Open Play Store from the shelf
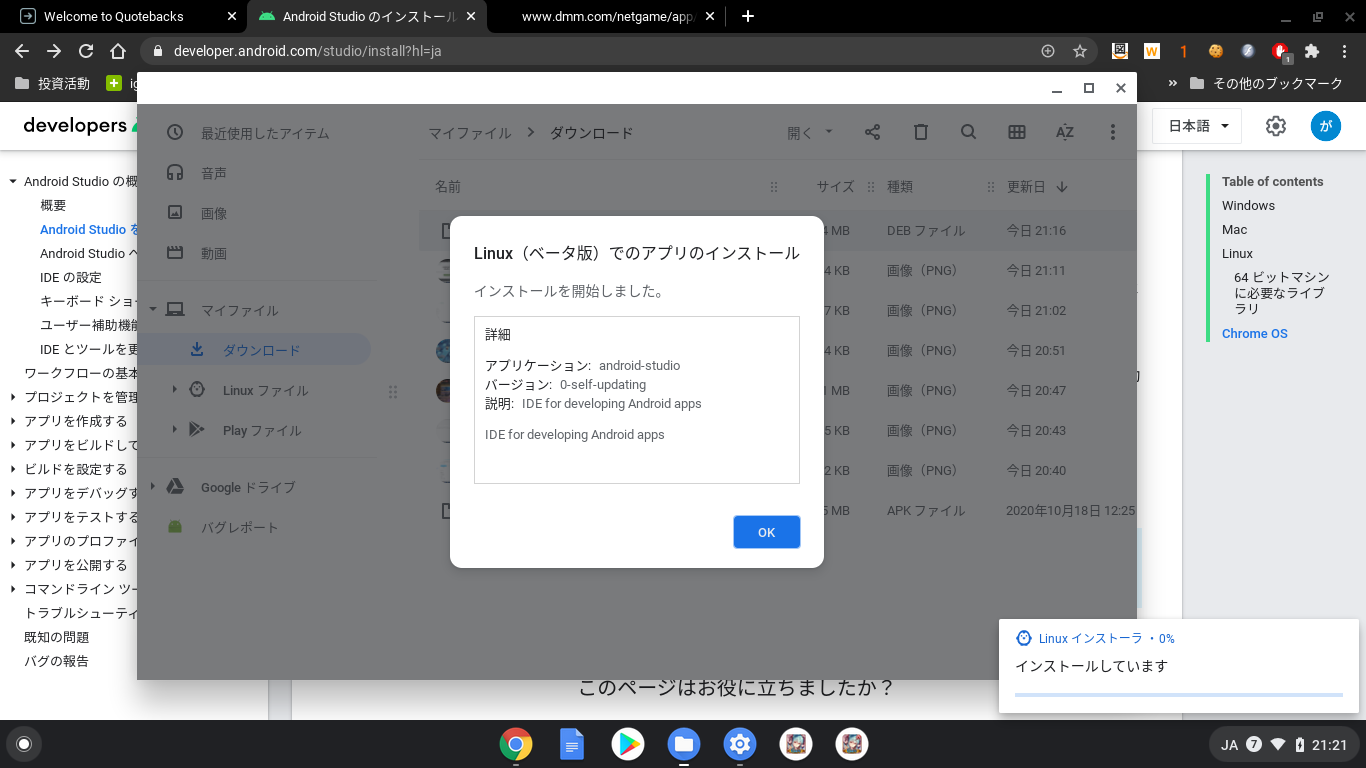Viewport: 1366px width, 768px height. tap(628, 744)
